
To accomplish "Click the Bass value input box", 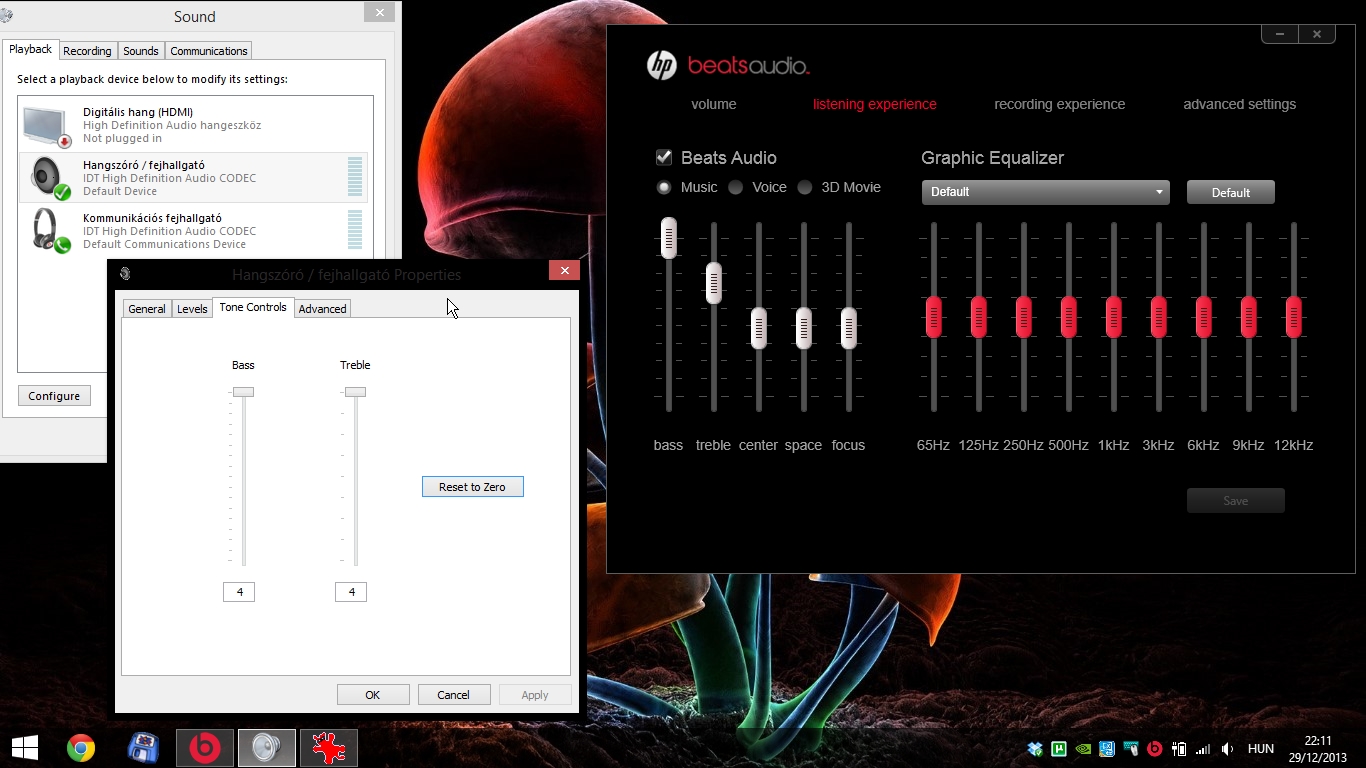I will click(x=239, y=592).
